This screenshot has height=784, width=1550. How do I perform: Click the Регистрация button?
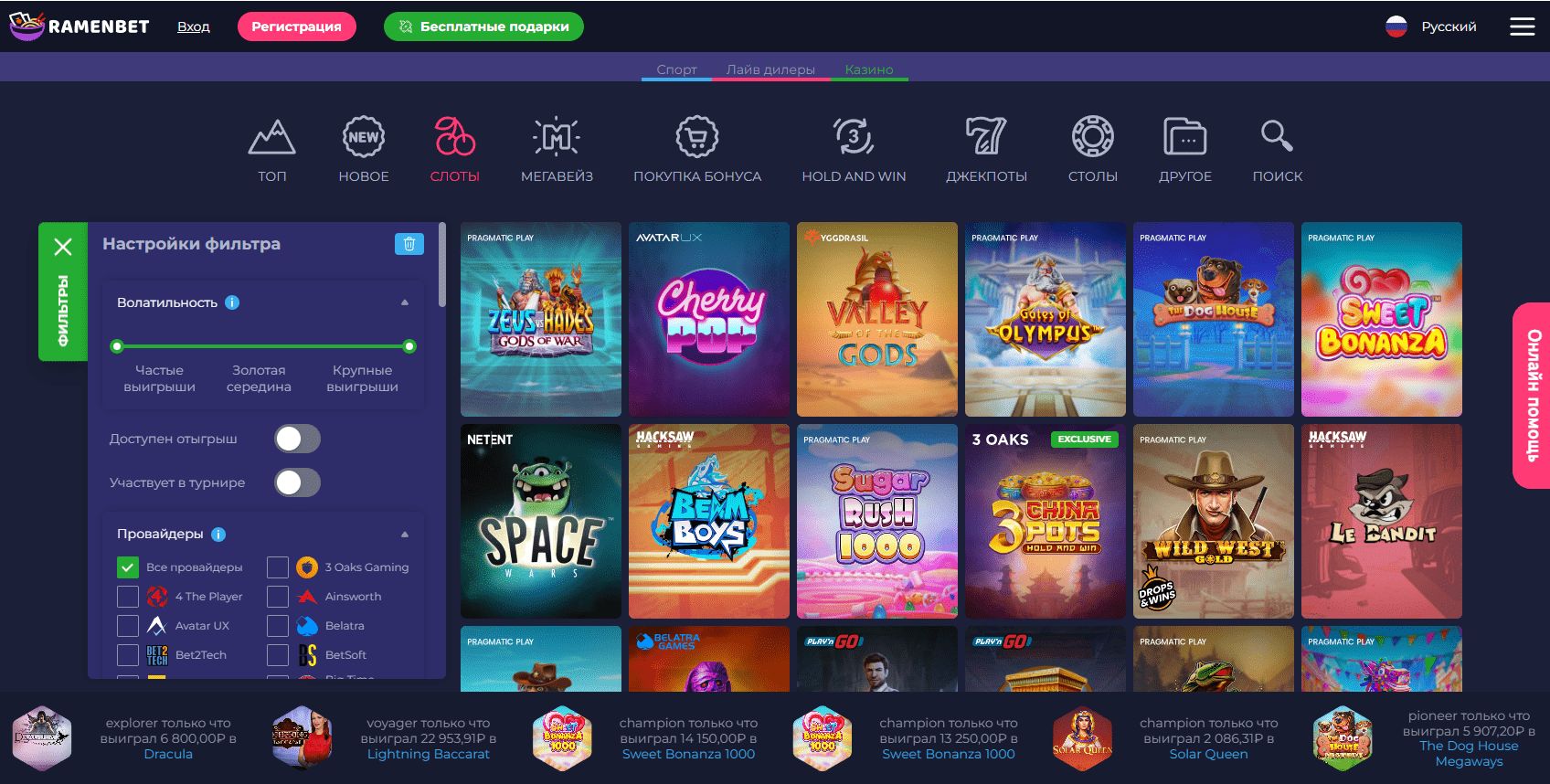point(297,26)
